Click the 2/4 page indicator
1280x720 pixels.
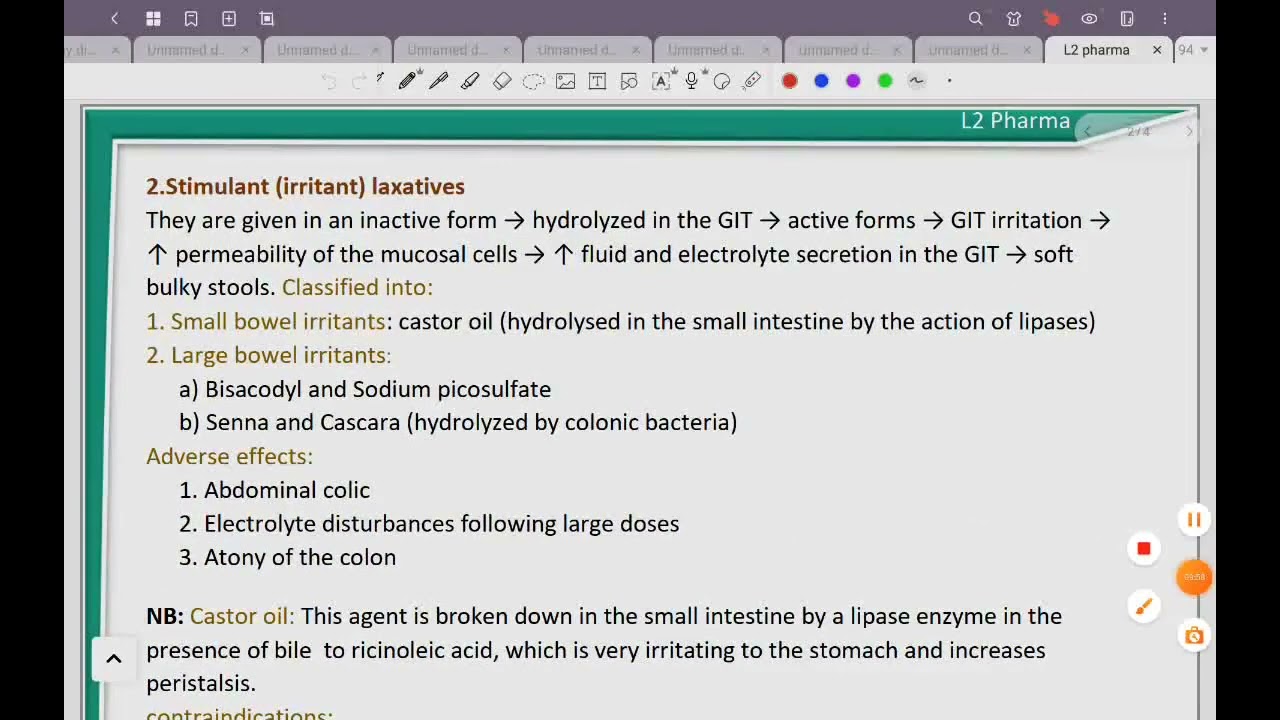pyautogui.click(x=1139, y=131)
